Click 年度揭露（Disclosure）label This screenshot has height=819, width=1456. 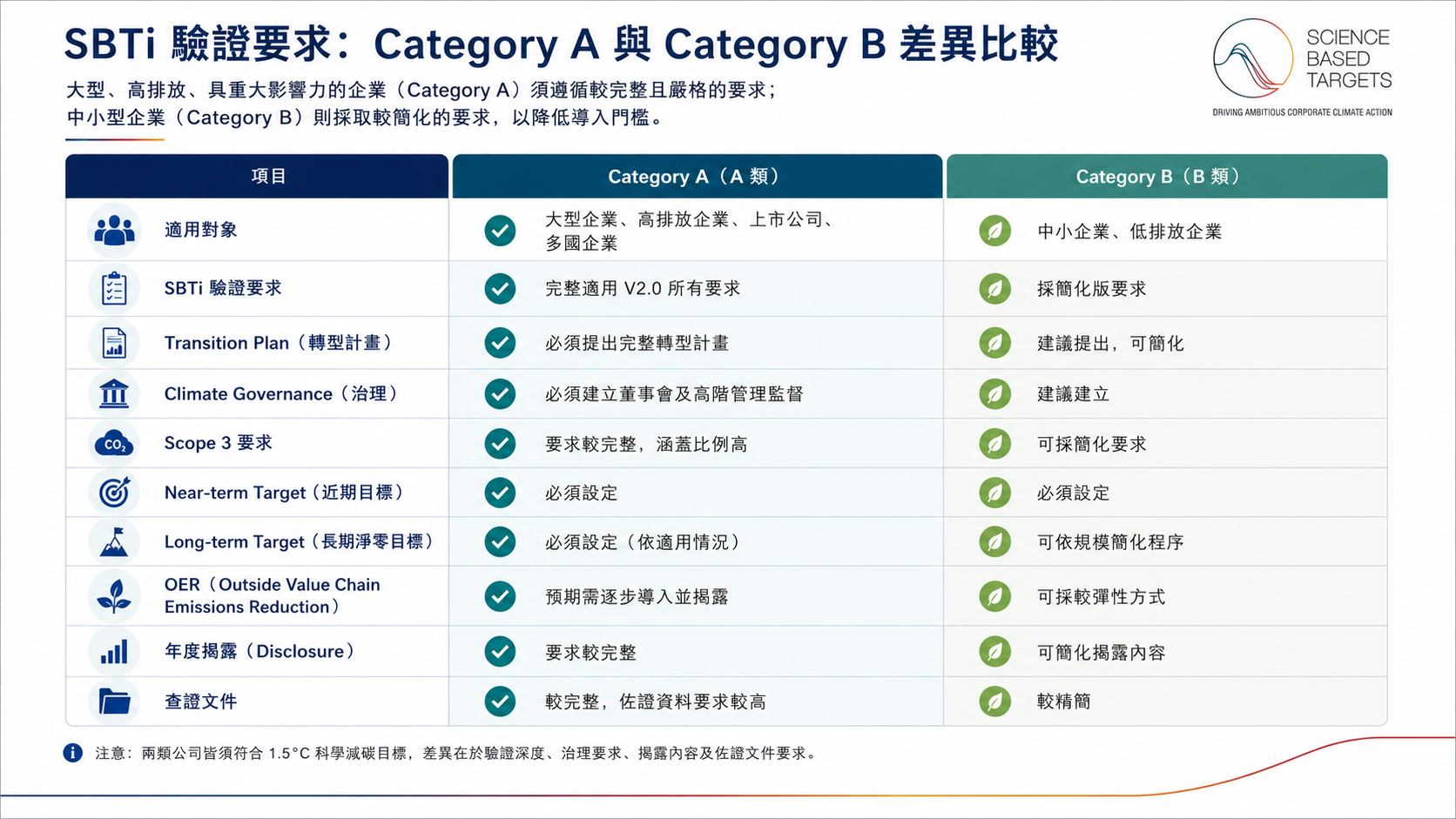tap(261, 651)
